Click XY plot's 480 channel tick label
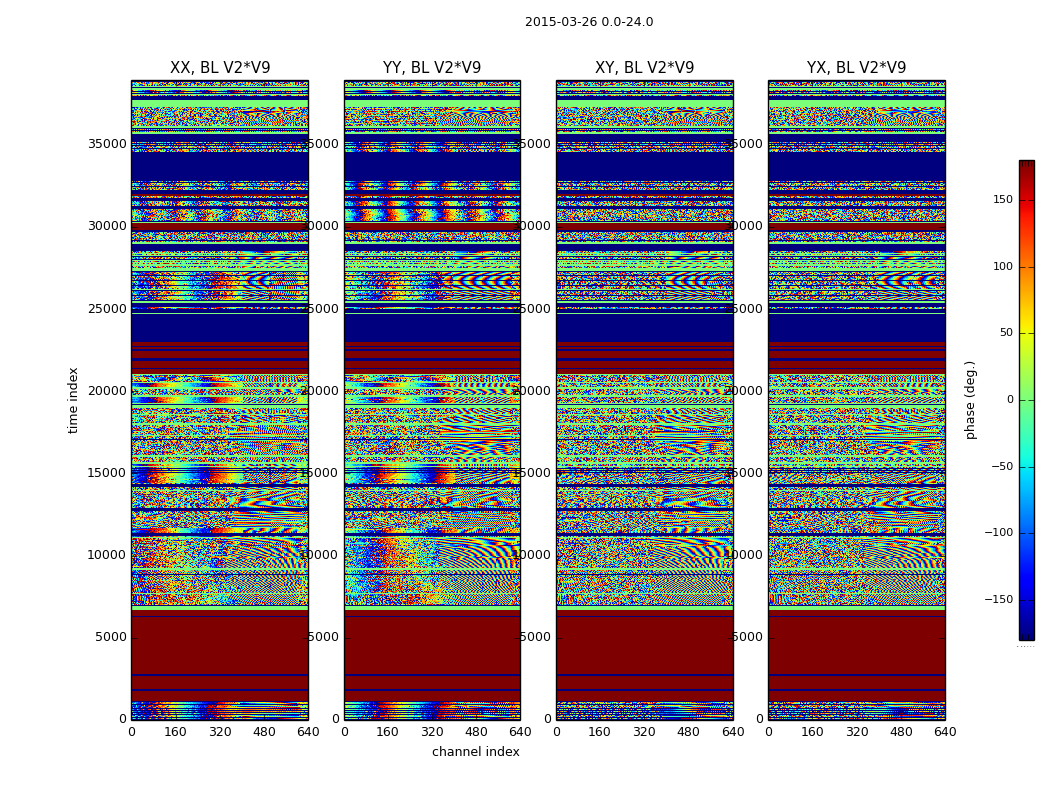 [688, 732]
